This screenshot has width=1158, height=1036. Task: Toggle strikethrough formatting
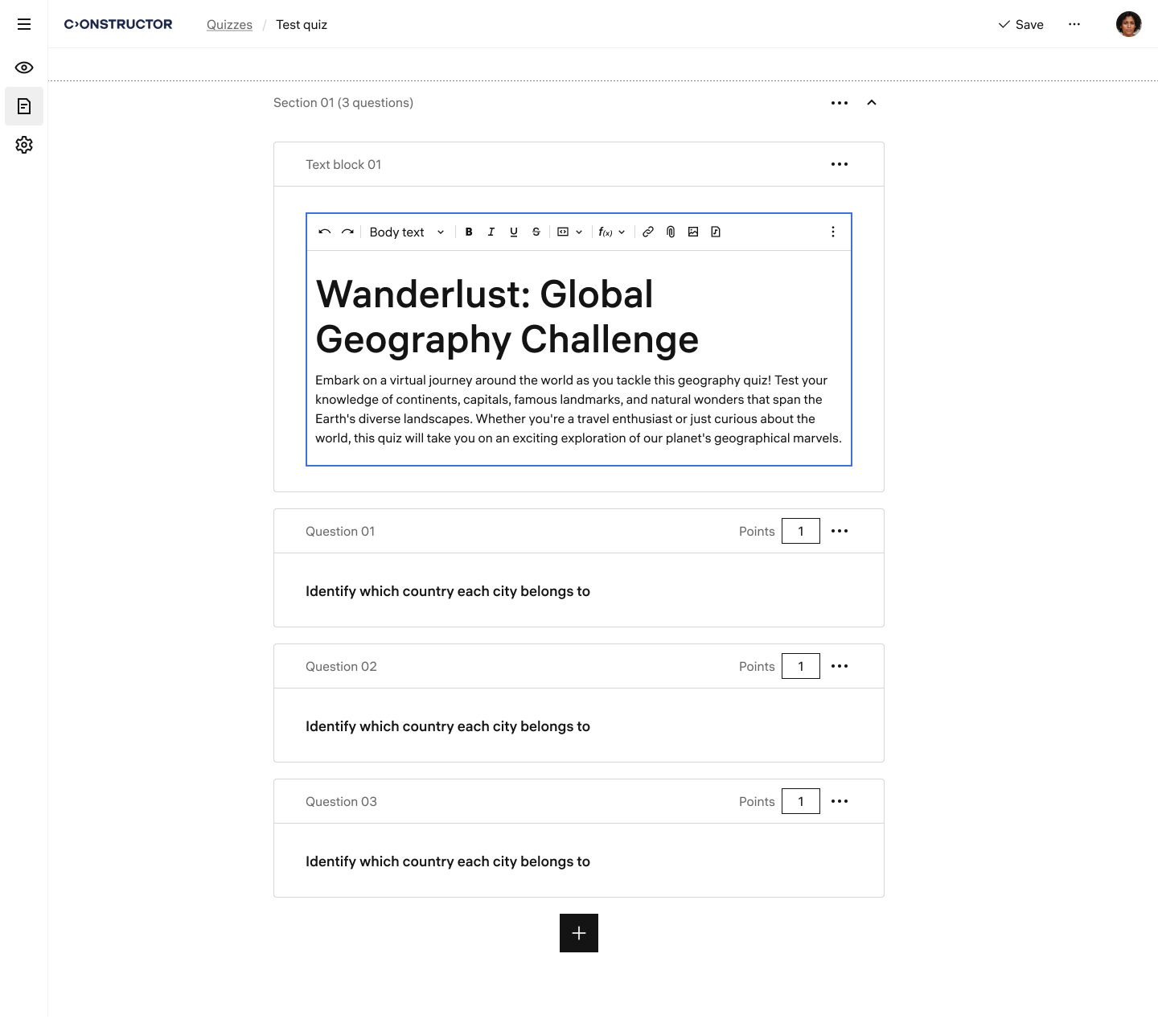[536, 232]
